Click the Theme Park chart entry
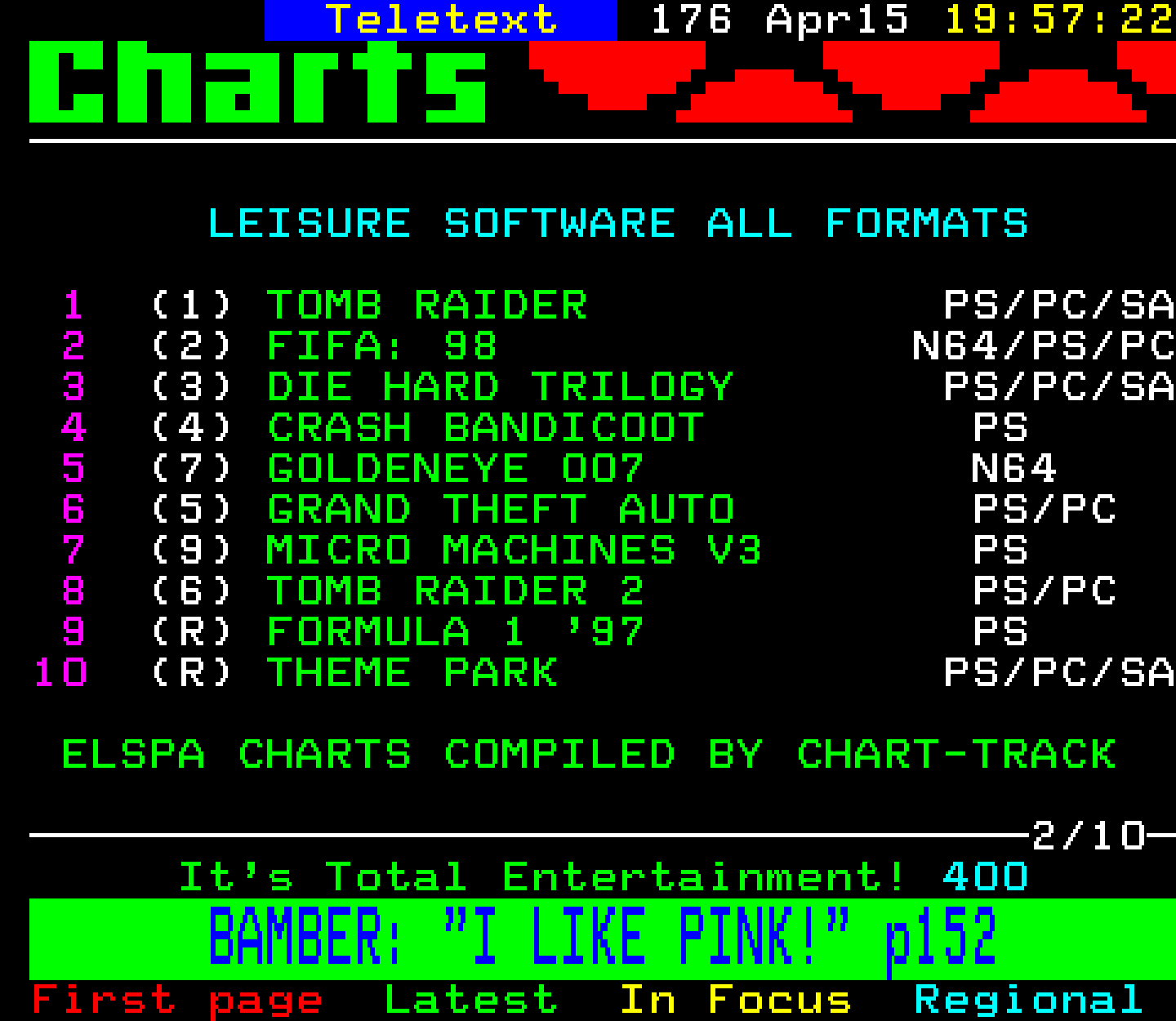This screenshot has height=1021, width=1176. (412, 673)
